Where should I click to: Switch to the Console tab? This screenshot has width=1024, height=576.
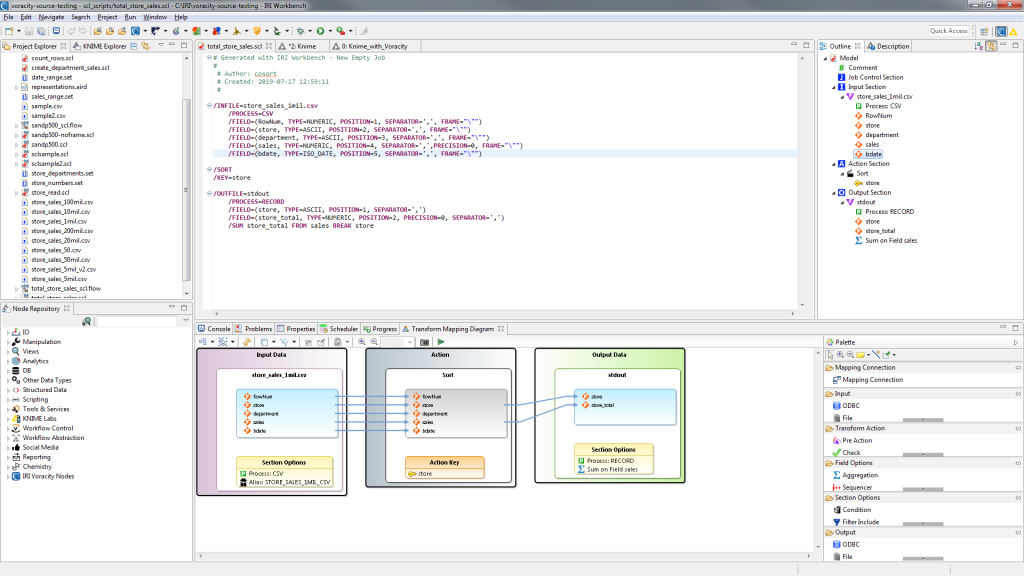click(x=214, y=328)
